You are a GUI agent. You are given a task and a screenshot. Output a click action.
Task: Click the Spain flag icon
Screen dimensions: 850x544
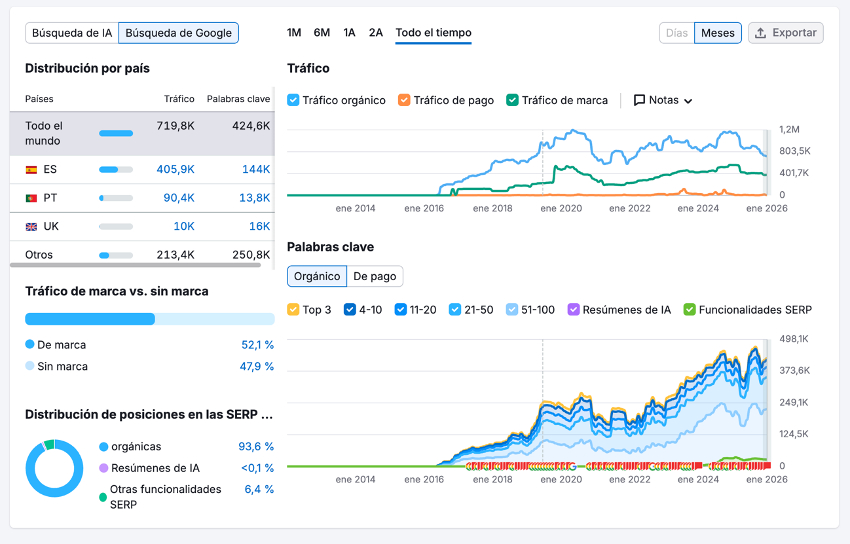coord(31,170)
